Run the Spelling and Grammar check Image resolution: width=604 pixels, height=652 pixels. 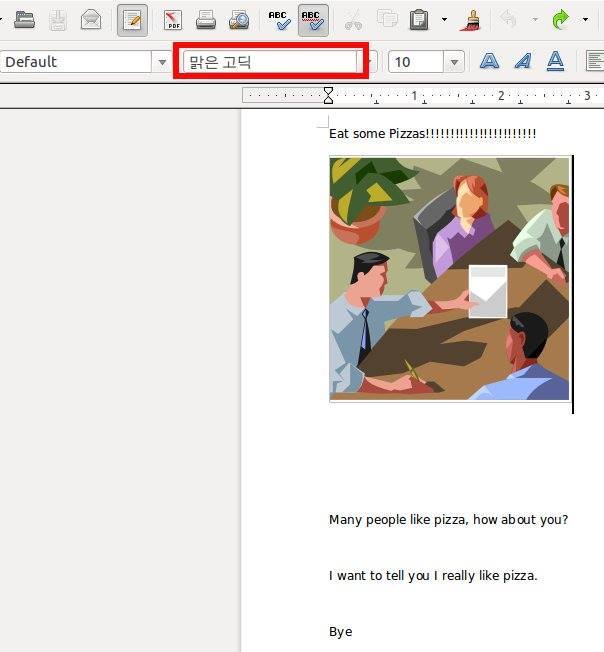point(279,19)
